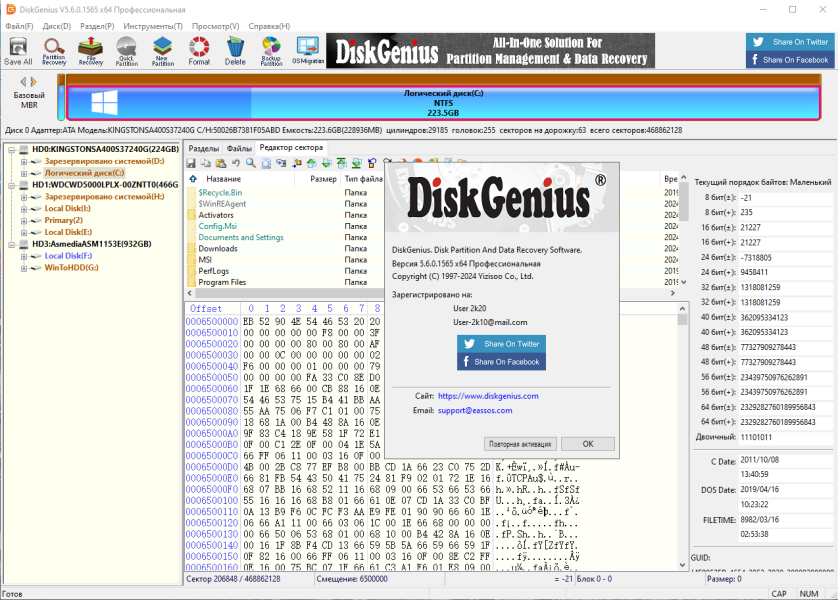
Task: Click the next disk arrow above Базовый MBR
Action: pos(34,81)
